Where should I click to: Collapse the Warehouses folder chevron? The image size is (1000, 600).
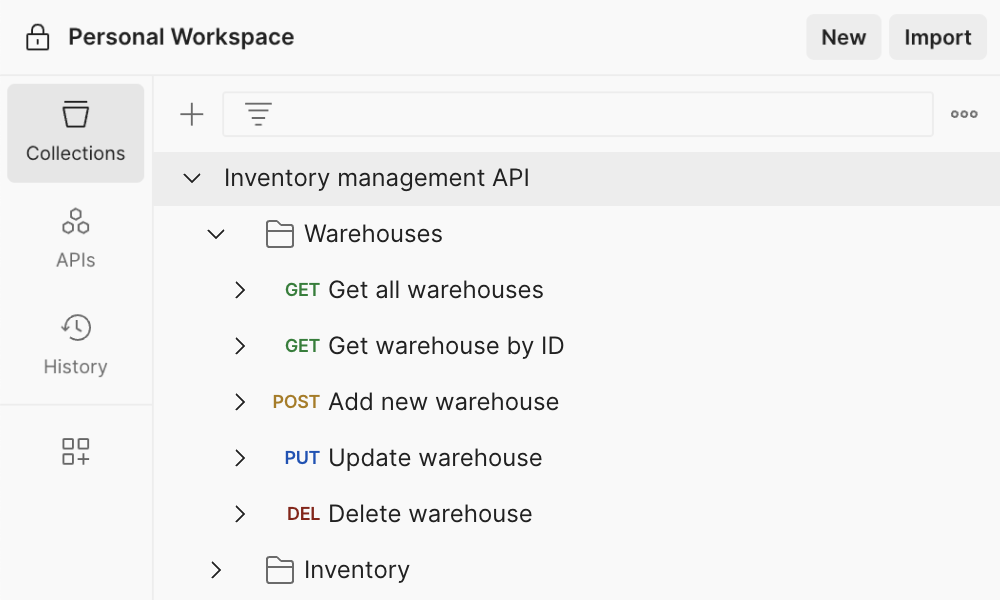tap(216, 234)
